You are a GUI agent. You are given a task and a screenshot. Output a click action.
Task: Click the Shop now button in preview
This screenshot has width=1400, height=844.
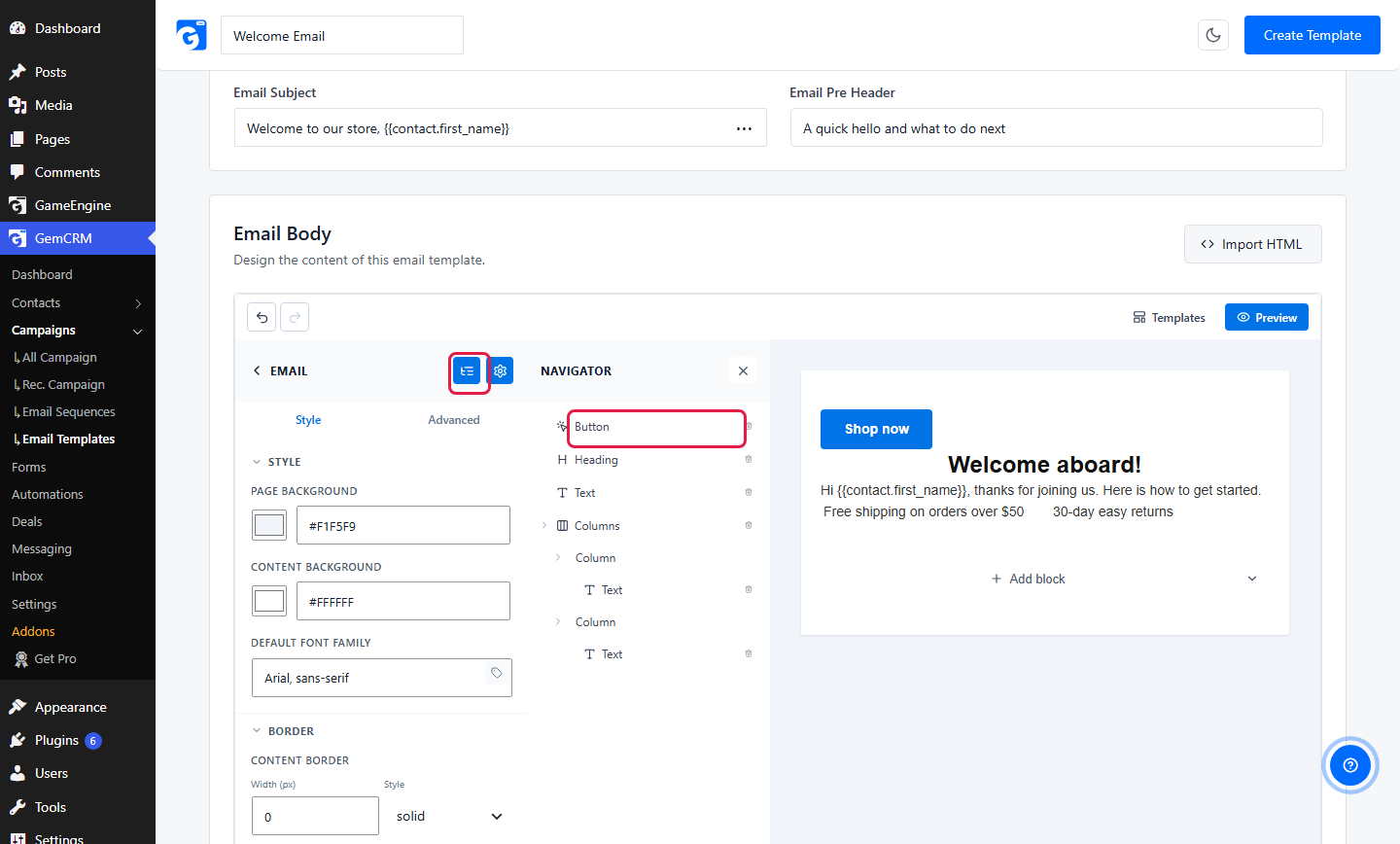(x=876, y=429)
